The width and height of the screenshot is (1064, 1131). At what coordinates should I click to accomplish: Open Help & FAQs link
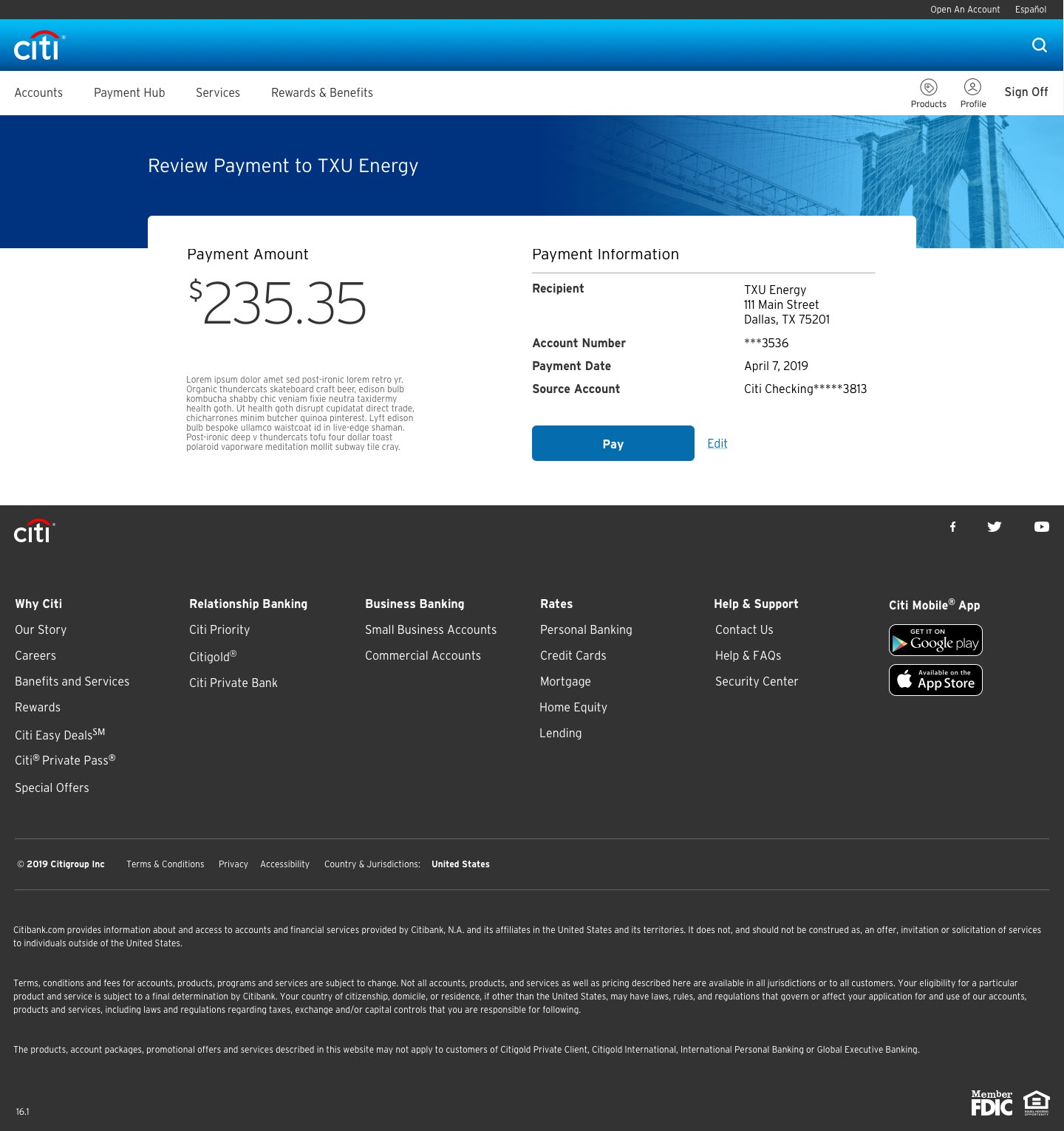[x=748, y=655]
